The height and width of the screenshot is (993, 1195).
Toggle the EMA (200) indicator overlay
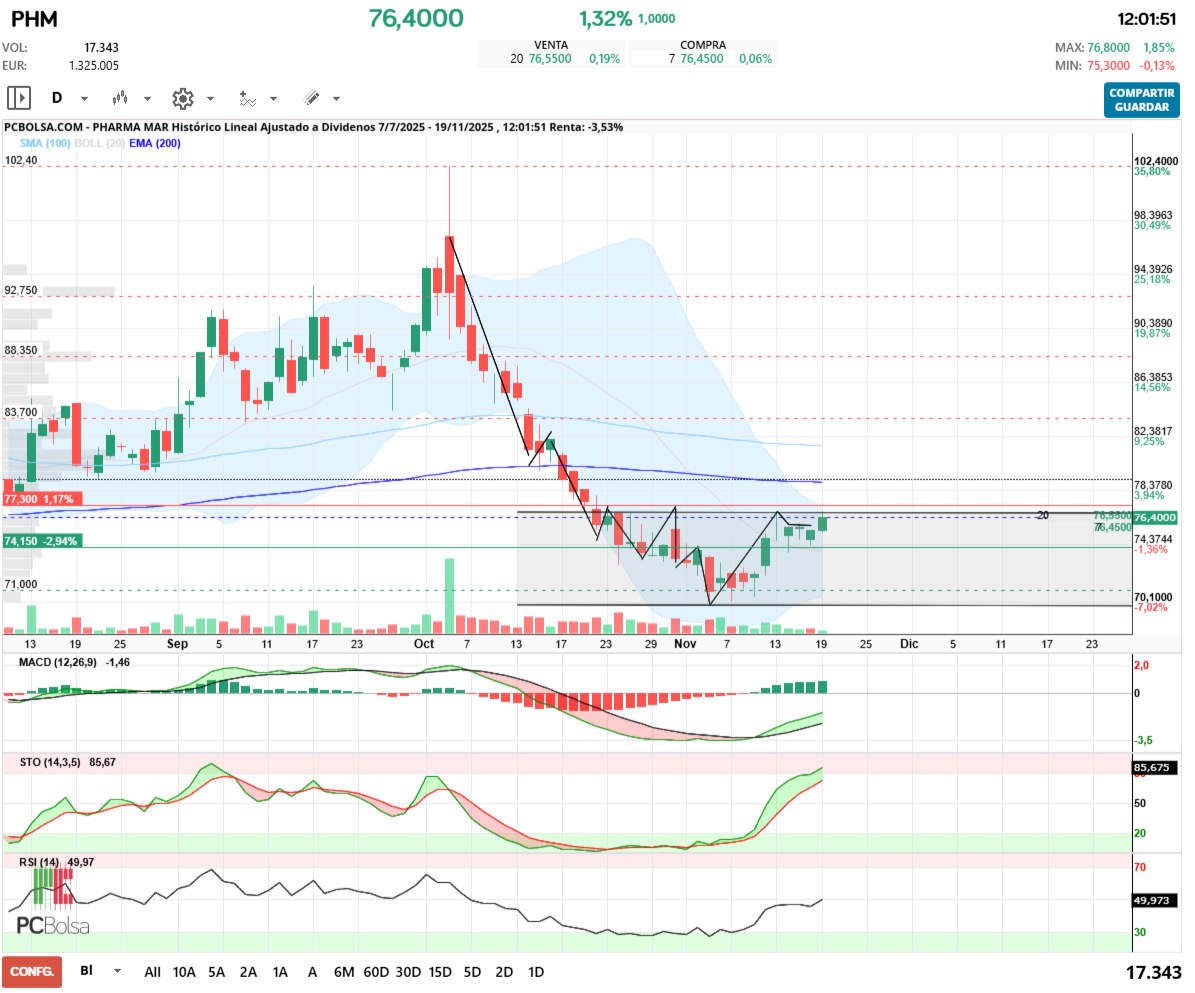tap(154, 144)
